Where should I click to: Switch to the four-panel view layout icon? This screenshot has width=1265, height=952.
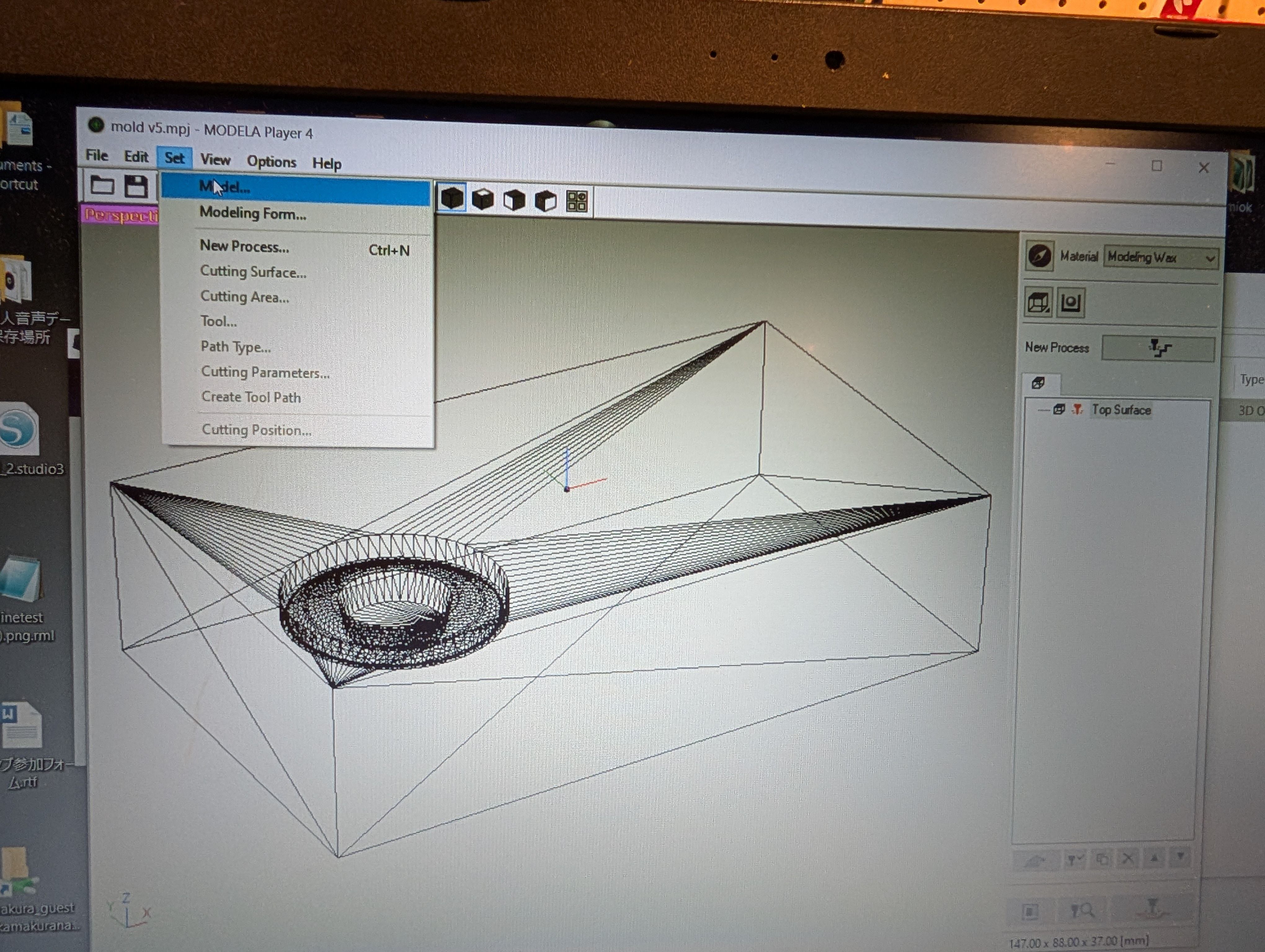pos(576,201)
